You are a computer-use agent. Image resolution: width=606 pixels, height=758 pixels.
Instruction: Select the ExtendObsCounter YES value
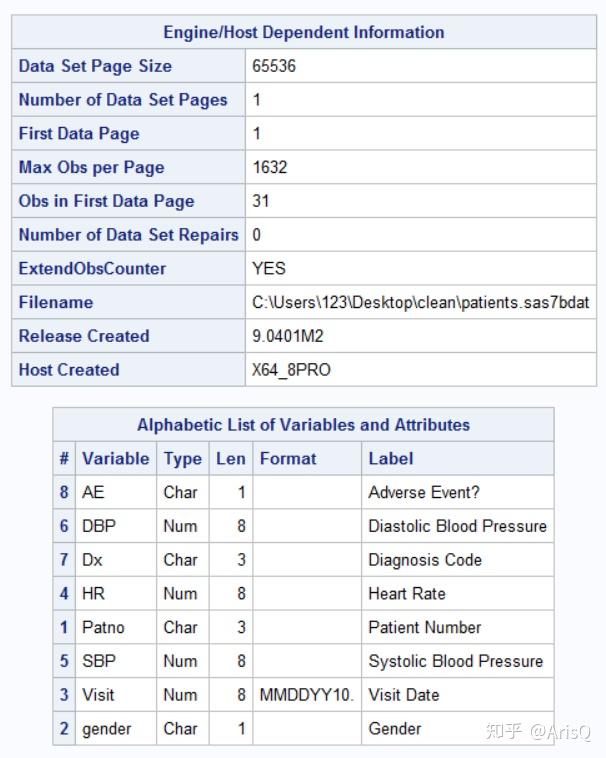tap(269, 268)
